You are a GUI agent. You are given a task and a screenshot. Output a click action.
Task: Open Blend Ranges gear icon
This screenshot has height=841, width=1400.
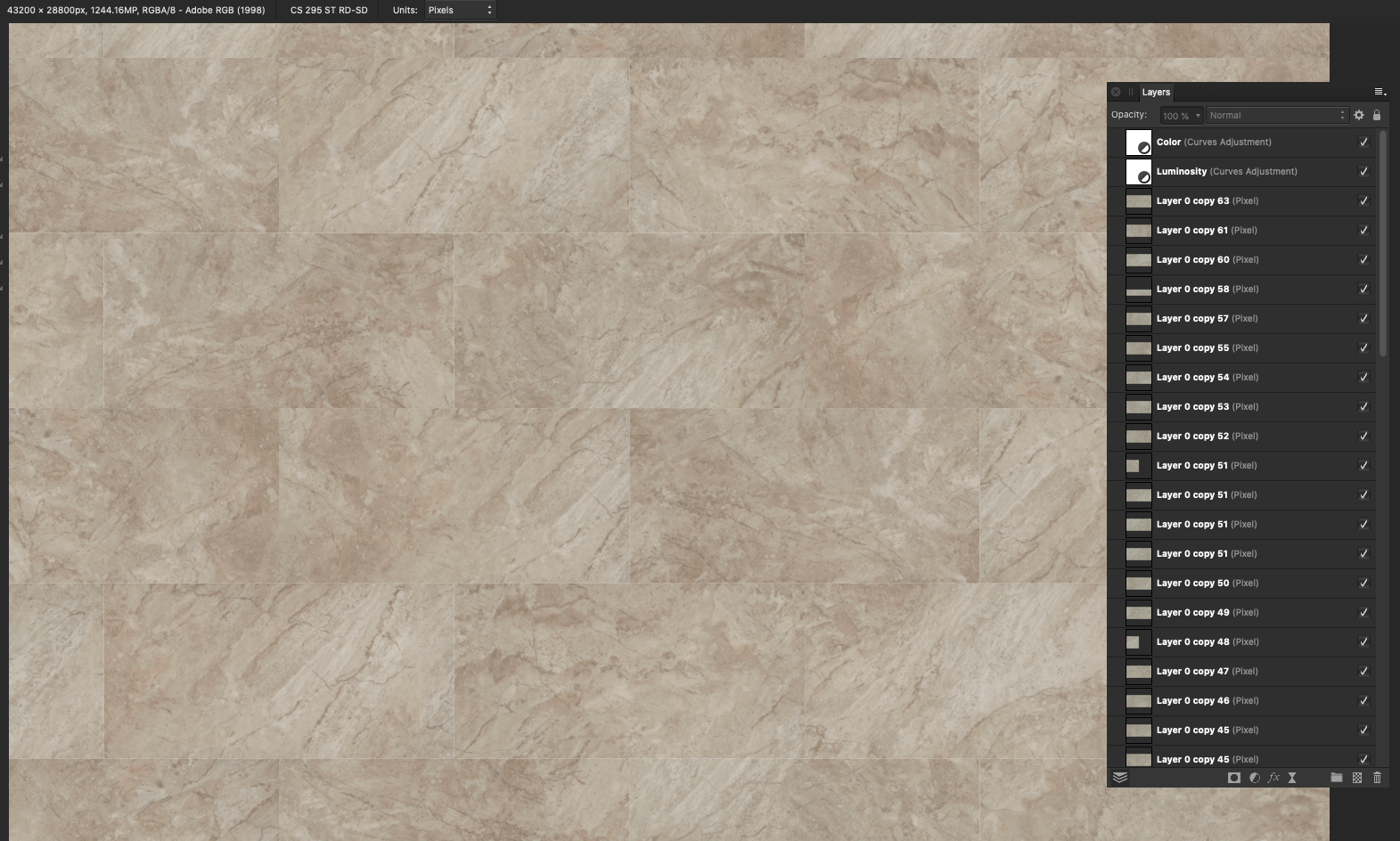1359,115
